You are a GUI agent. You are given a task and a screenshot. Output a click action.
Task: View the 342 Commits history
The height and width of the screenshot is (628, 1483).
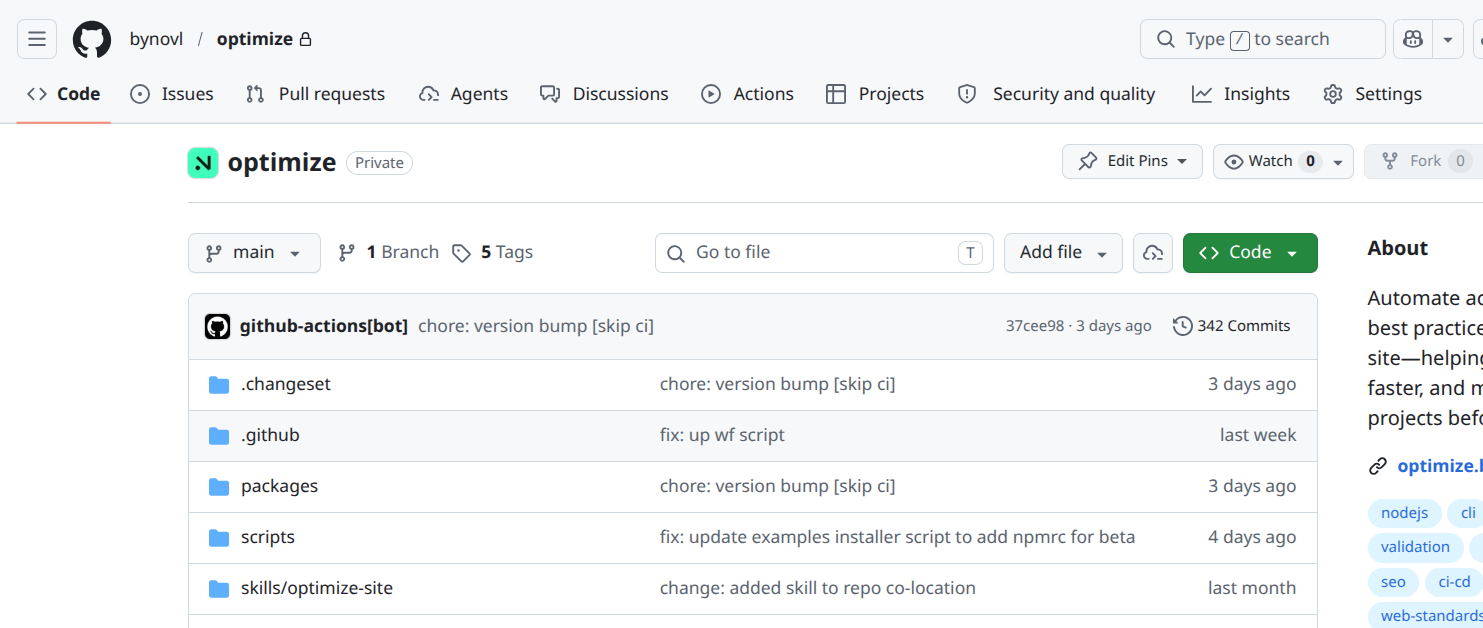pyautogui.click(x=1232, y=326)
